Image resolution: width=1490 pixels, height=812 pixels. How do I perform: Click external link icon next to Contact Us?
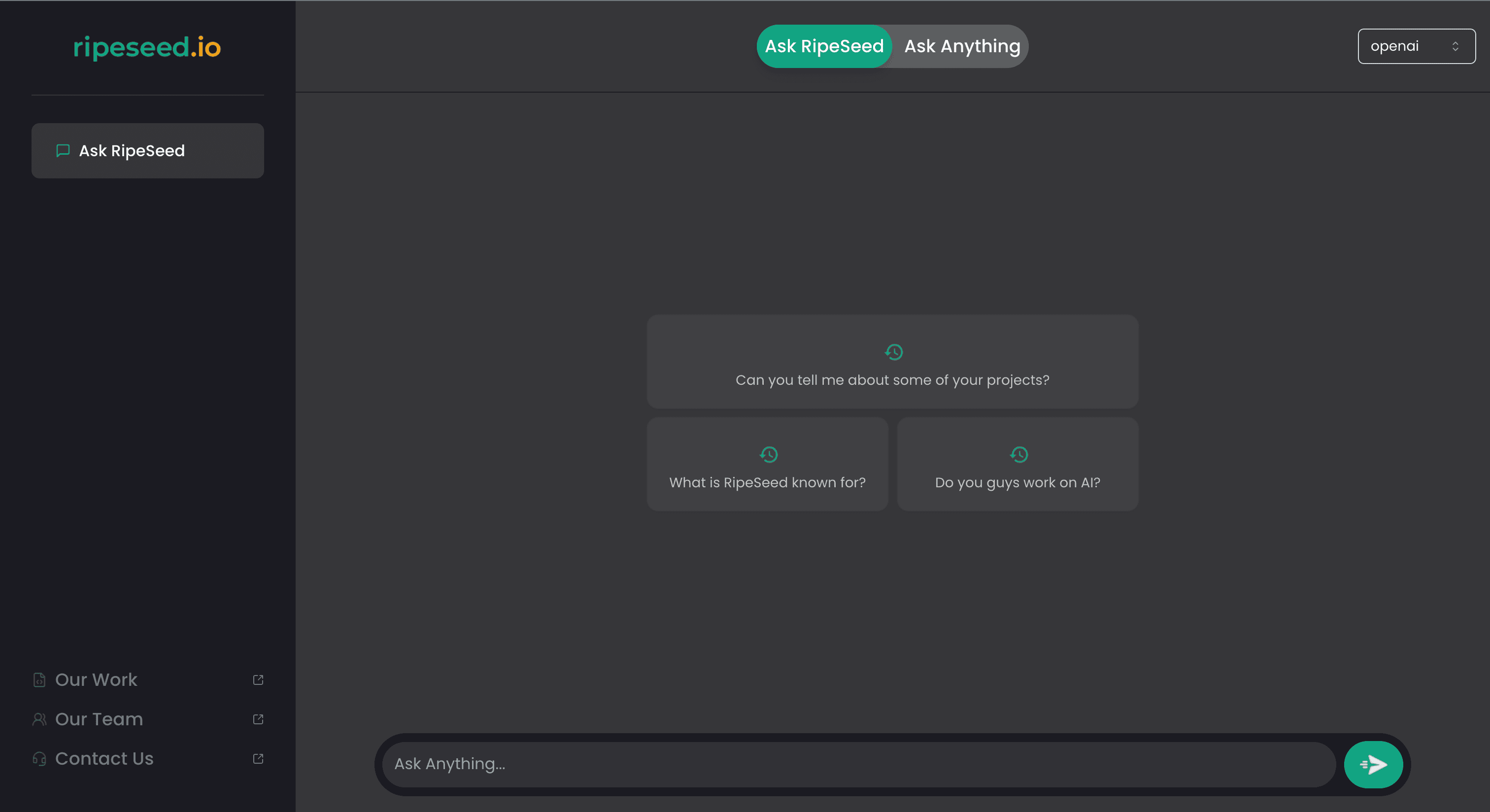[258, 758]
